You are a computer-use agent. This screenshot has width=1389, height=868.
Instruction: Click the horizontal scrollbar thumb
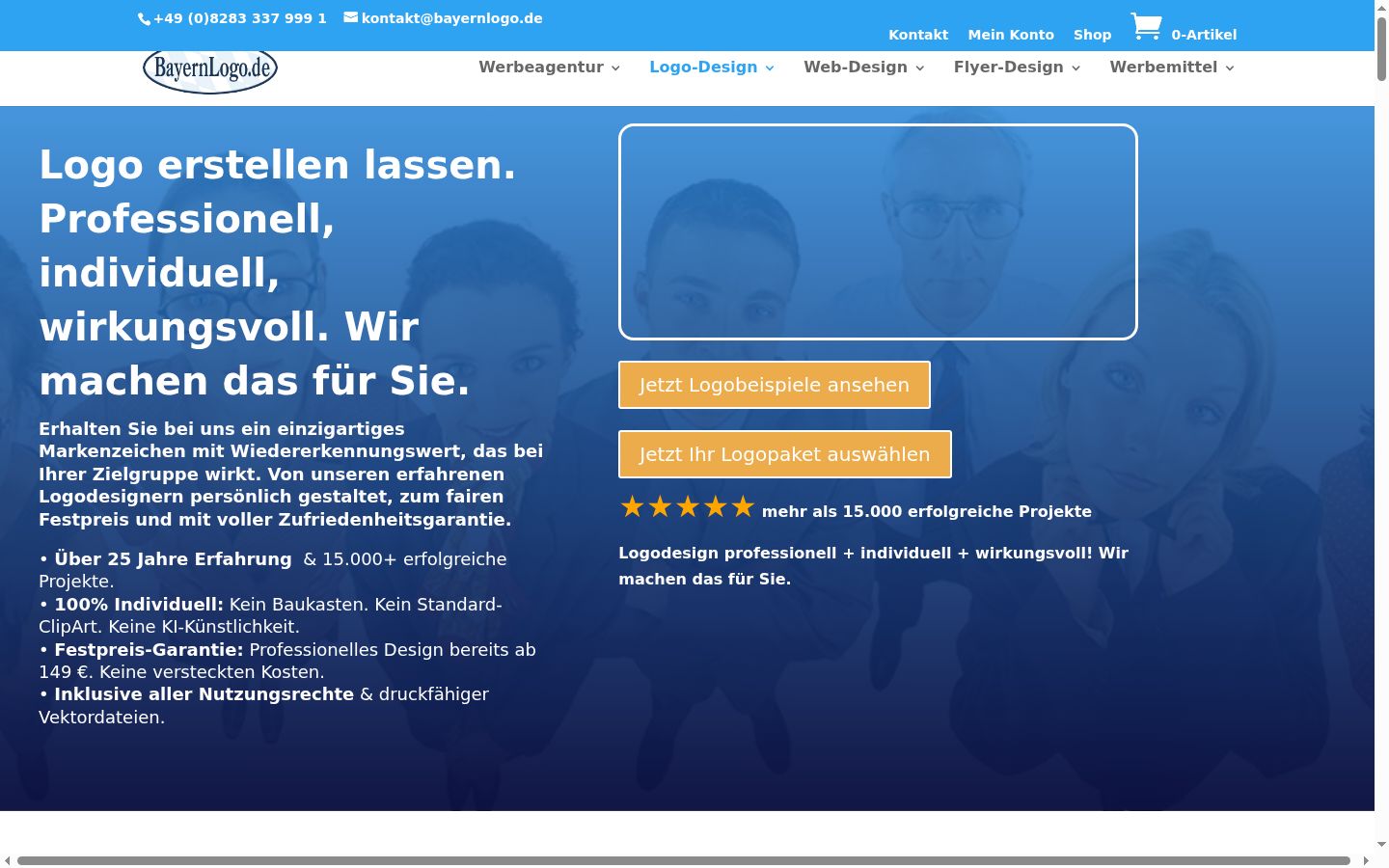coord(684,860)
